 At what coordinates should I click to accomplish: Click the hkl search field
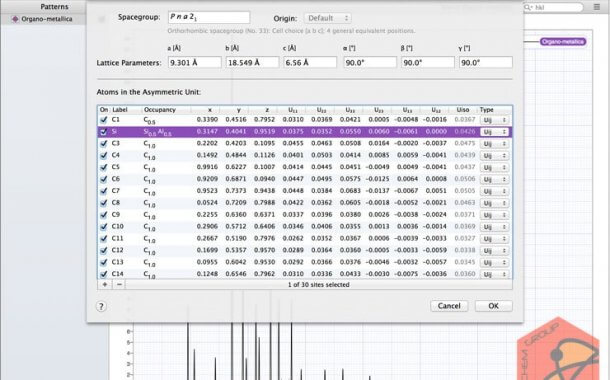point(553,7)
